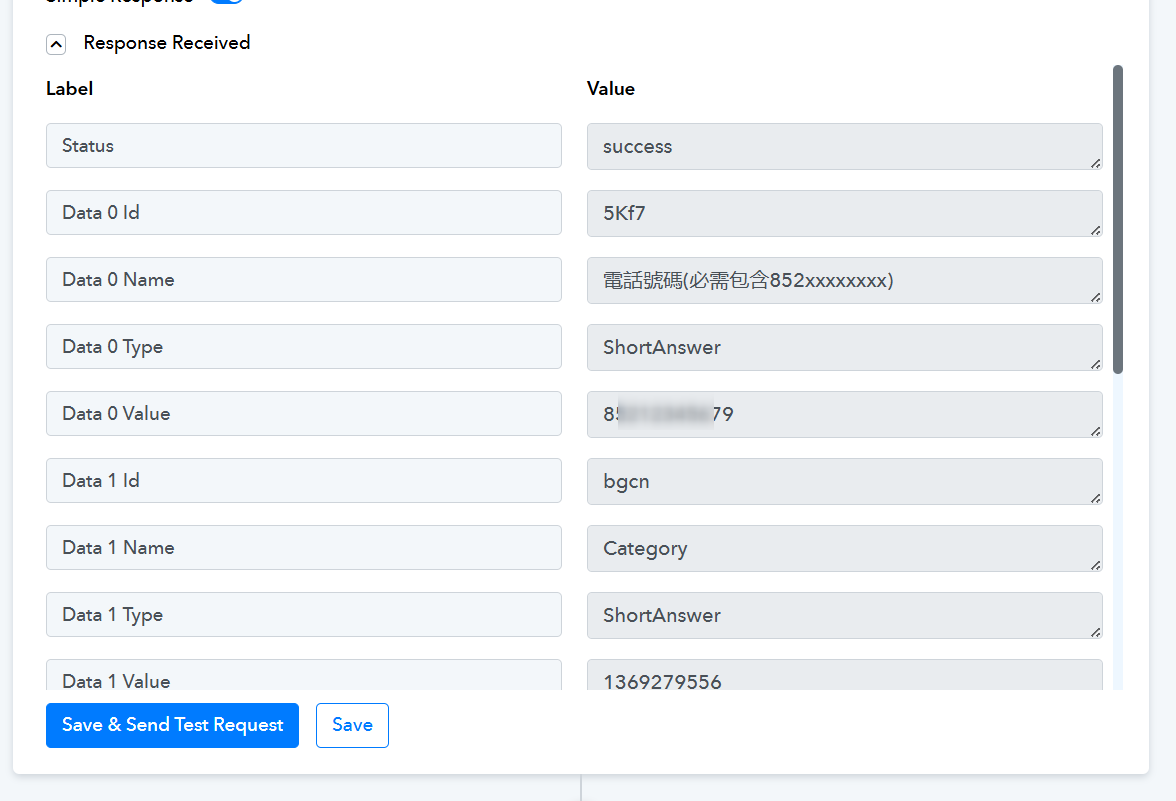
Task: Click resize handle on the 5Kf7 value box
Action: (x=1095, y=229)
